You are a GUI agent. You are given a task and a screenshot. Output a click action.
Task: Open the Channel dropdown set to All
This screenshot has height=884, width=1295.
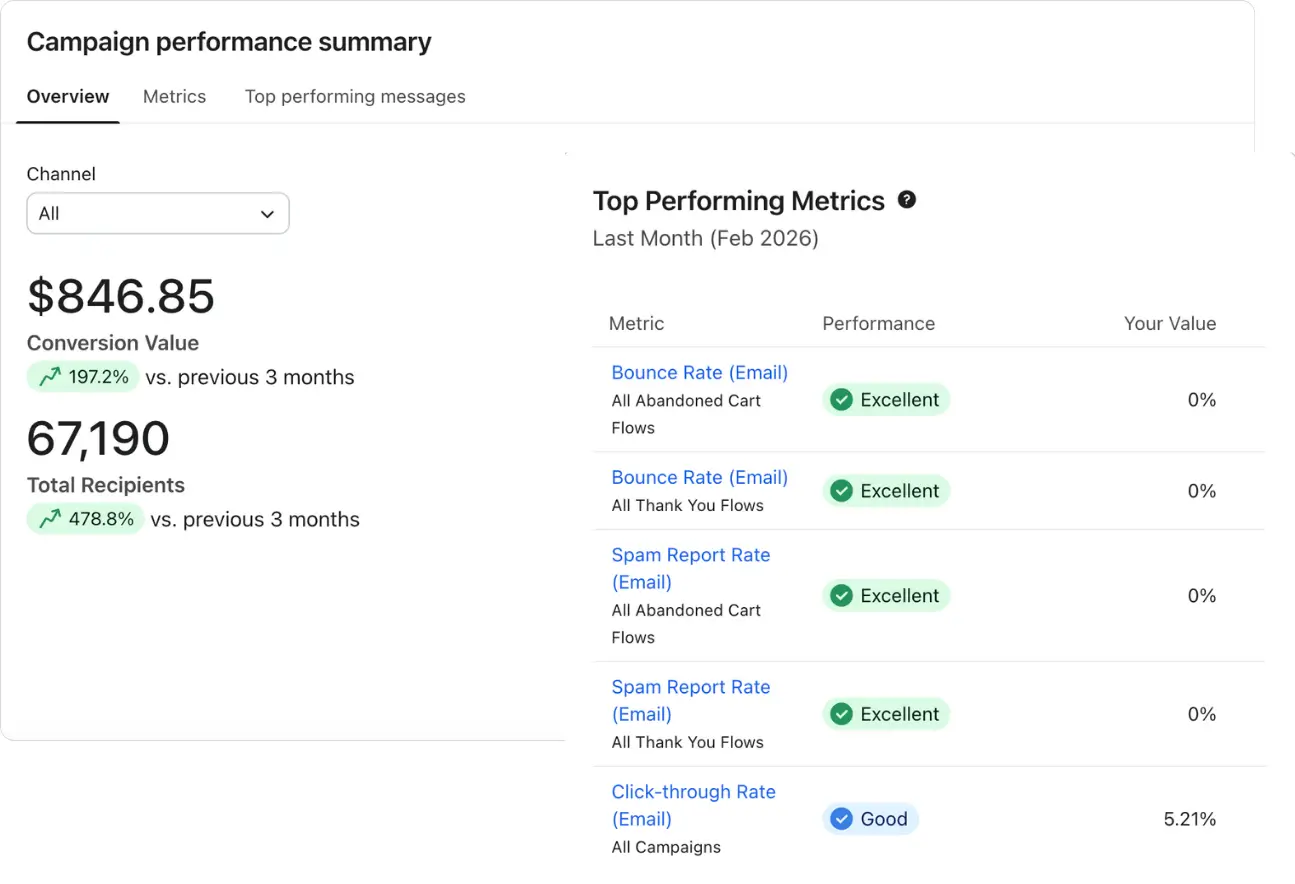158,213
